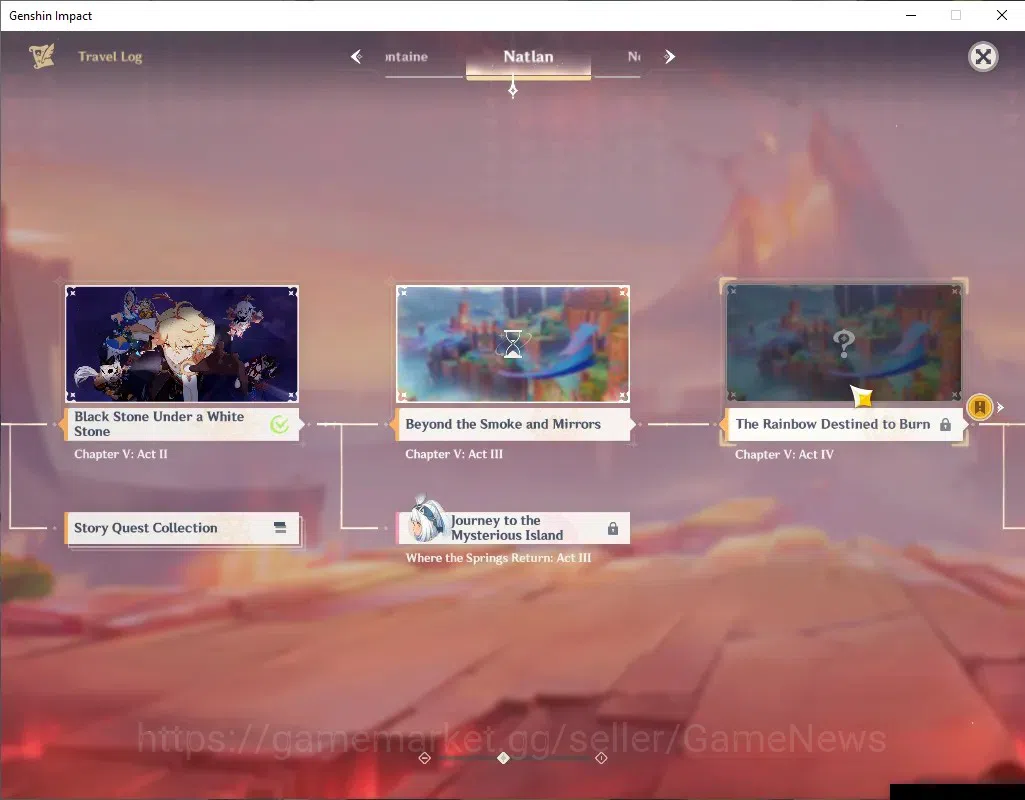Click the hourglass icon on Act III image
The height and width of the screenshot is (800, 1025).
(x=513, y=344)
